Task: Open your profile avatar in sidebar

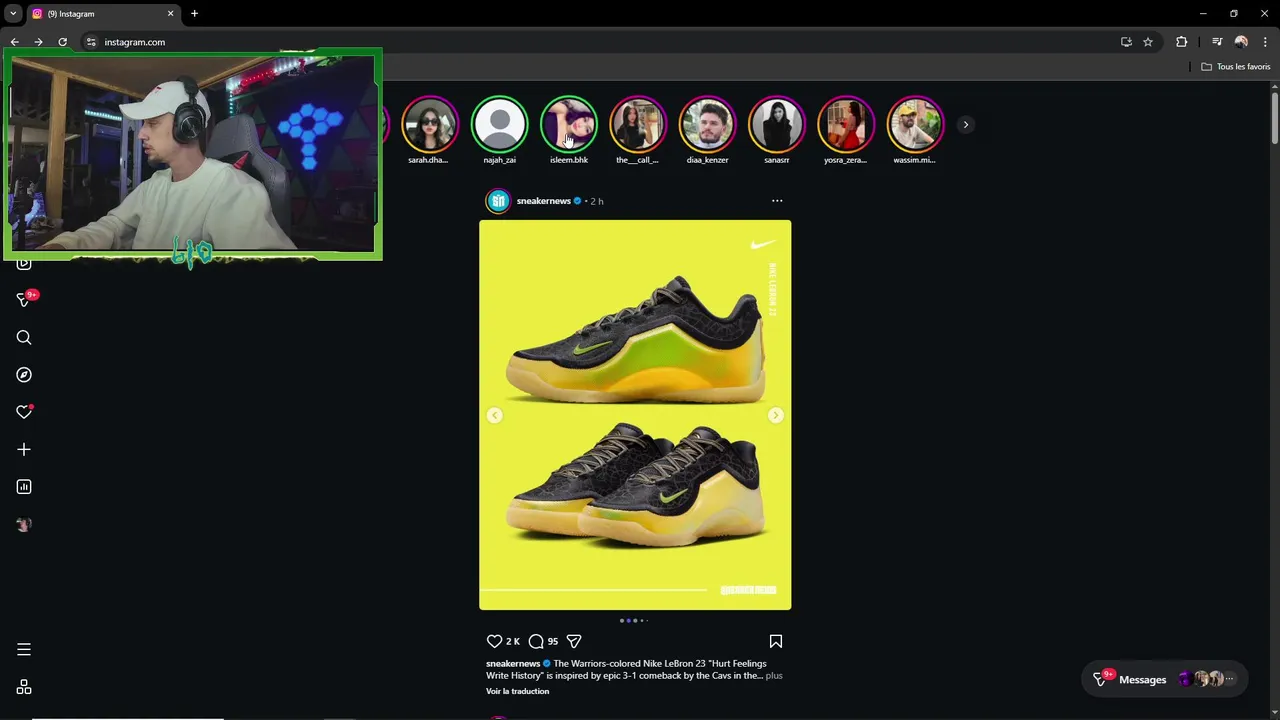Action: [x=24, y=525]
